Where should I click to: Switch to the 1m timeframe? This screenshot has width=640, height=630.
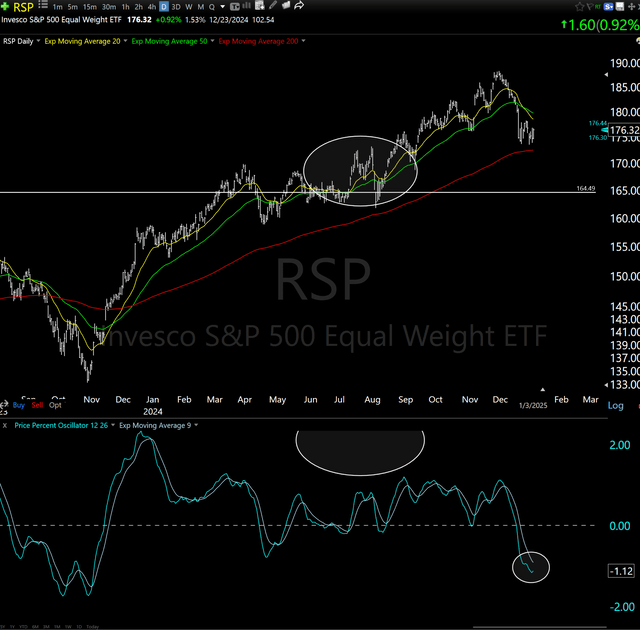click(58, 7)
